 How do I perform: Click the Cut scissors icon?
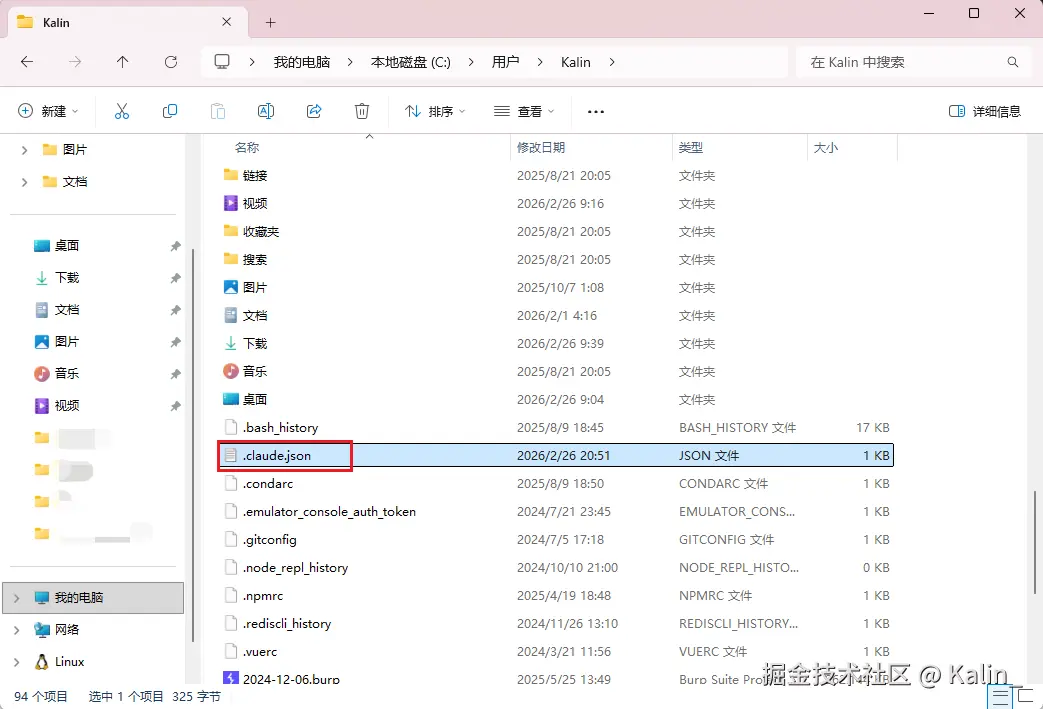click(x=122, y=111)
